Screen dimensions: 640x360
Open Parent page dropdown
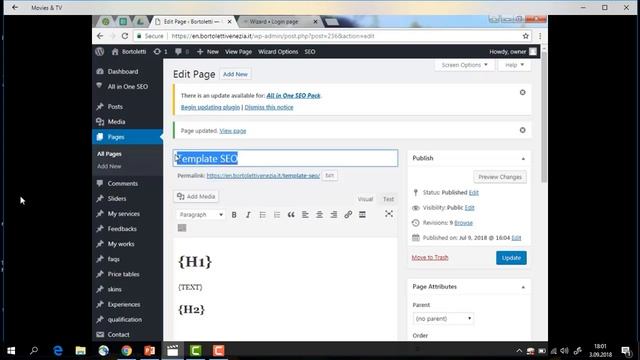(443, 318)
